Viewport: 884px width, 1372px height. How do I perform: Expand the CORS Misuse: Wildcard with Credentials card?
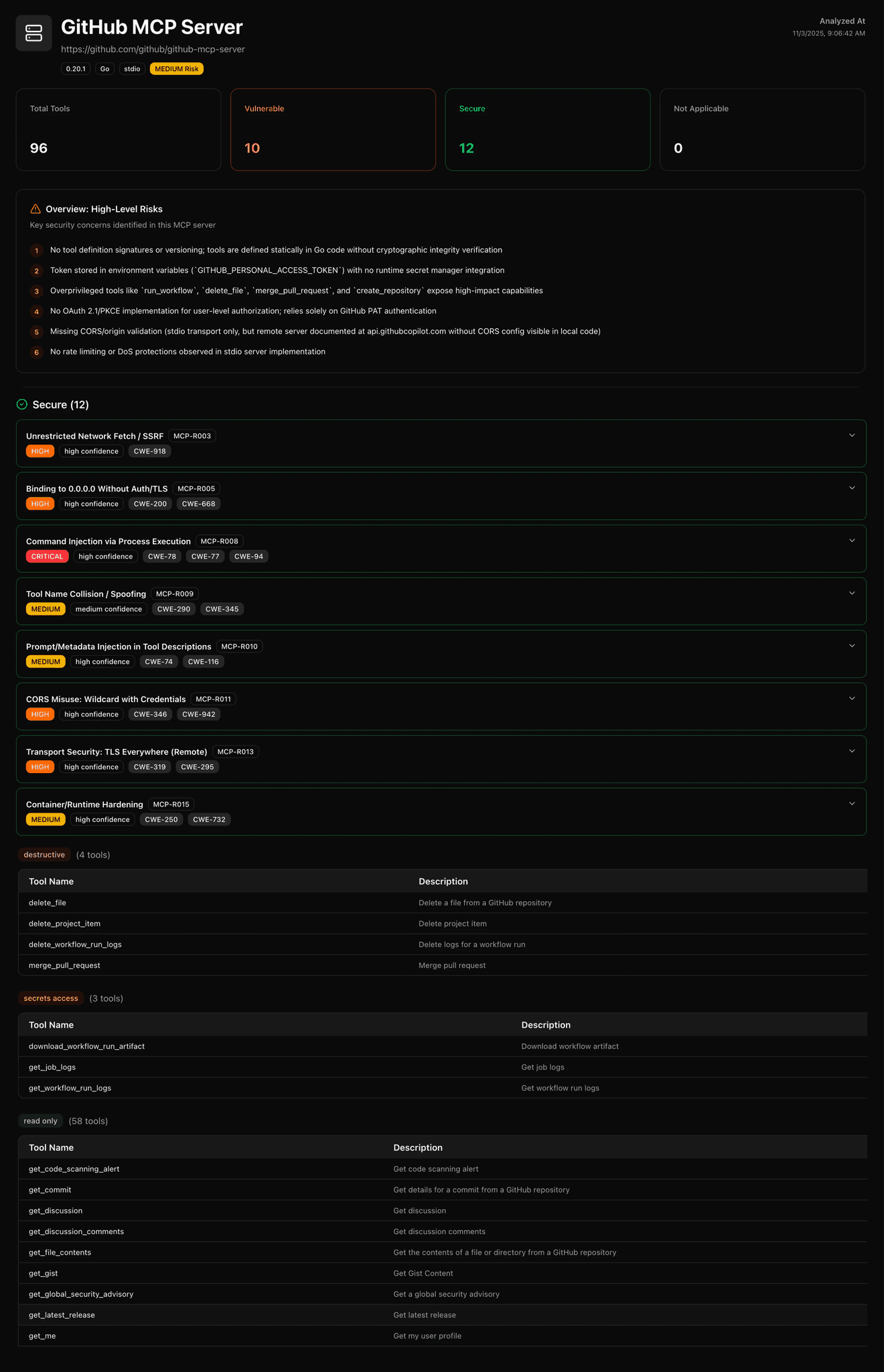(x=852, y=698)
